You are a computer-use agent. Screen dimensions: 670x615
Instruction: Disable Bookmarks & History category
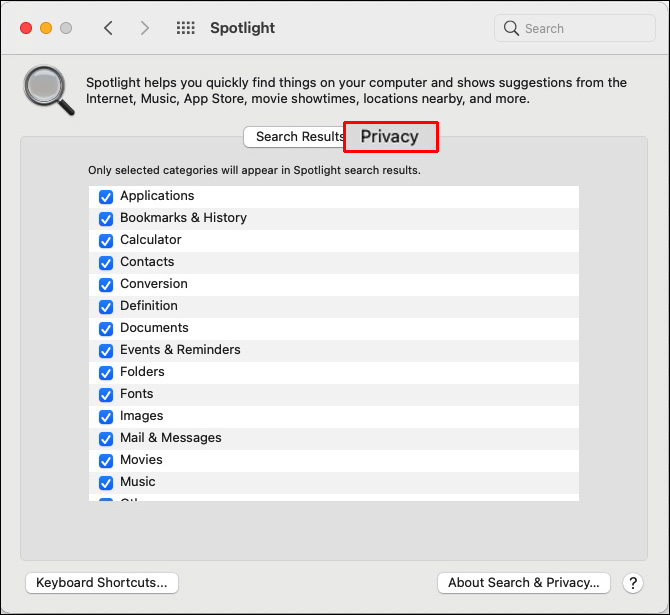(x=106, y=219)
